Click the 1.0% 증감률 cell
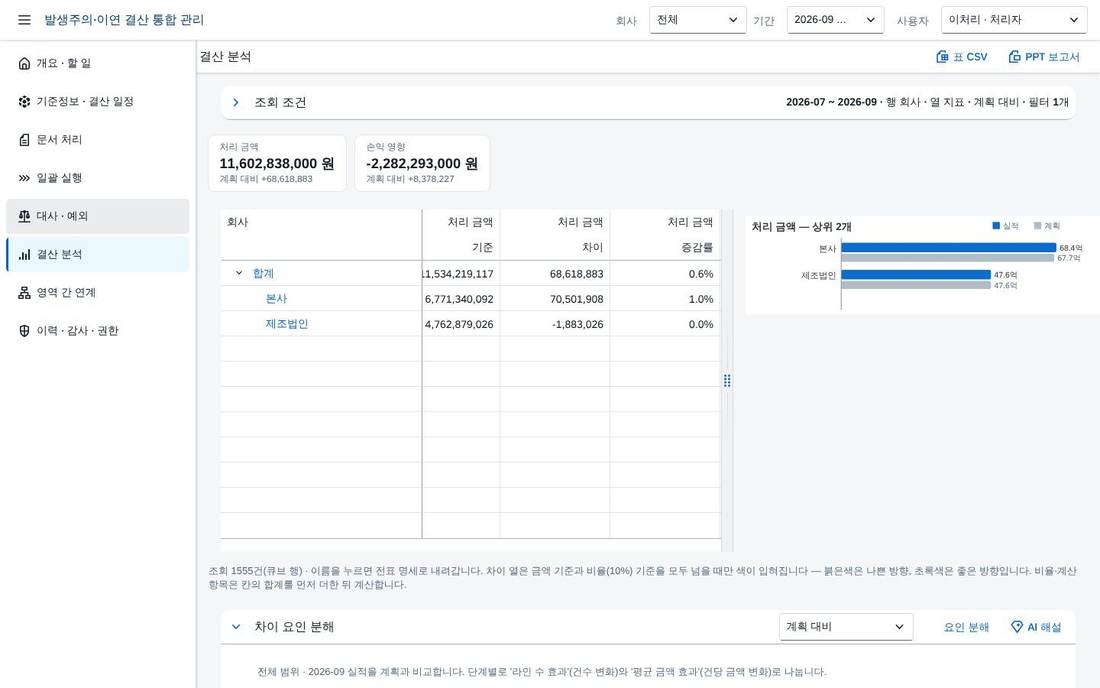 665,299
